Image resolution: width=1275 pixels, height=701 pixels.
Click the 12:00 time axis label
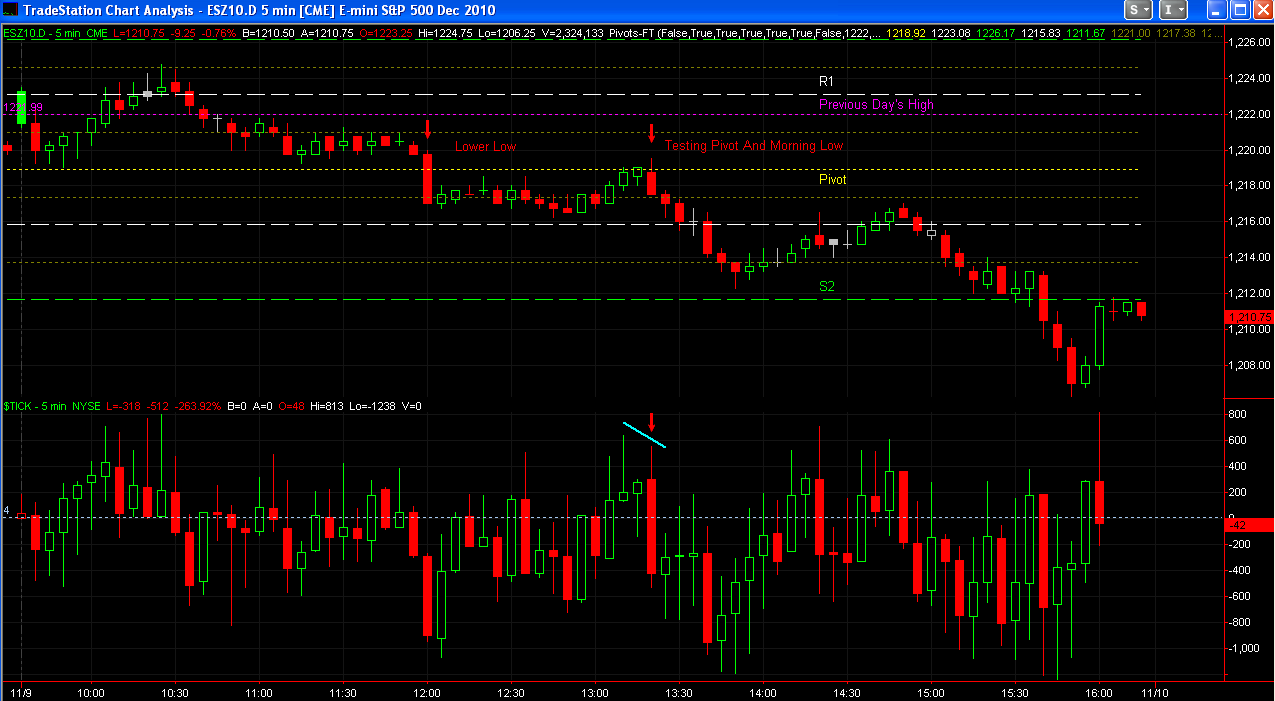(x=427, y=691)
